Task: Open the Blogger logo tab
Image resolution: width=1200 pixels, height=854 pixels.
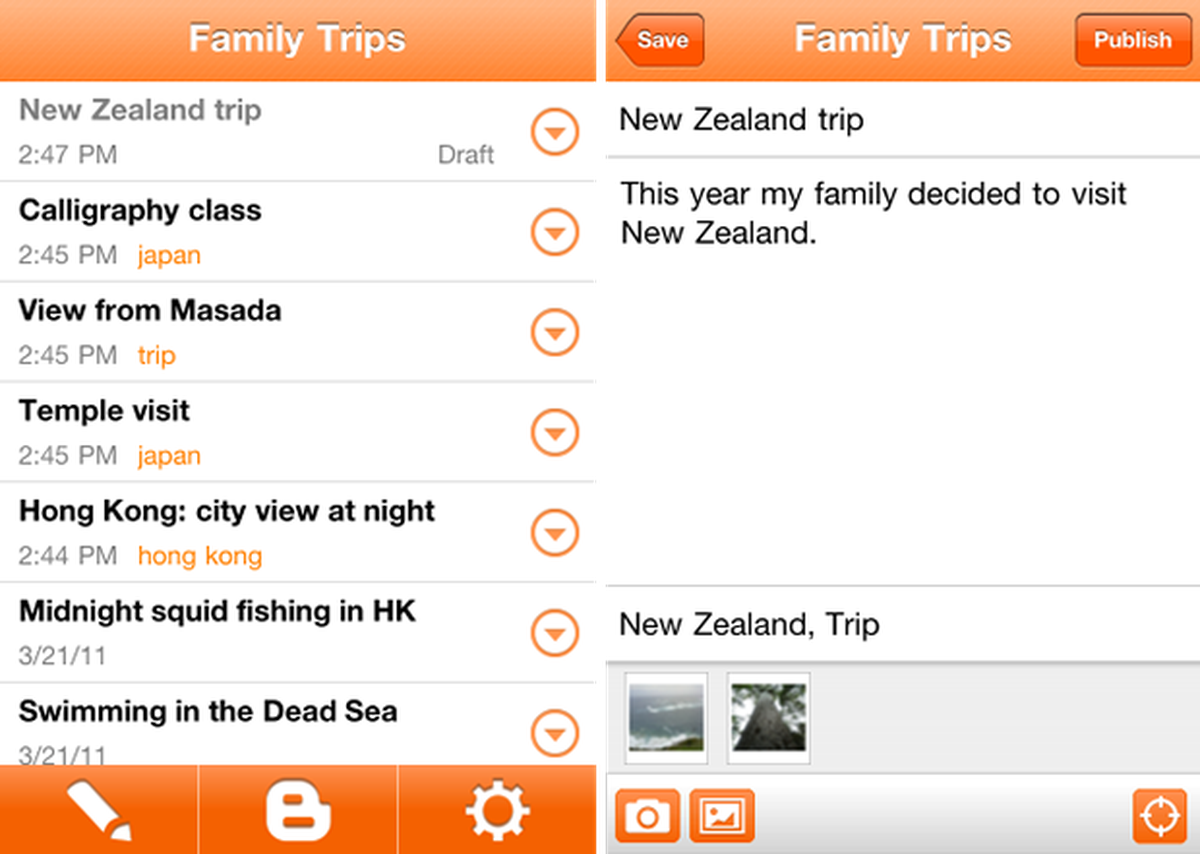Action: (298, 810)
